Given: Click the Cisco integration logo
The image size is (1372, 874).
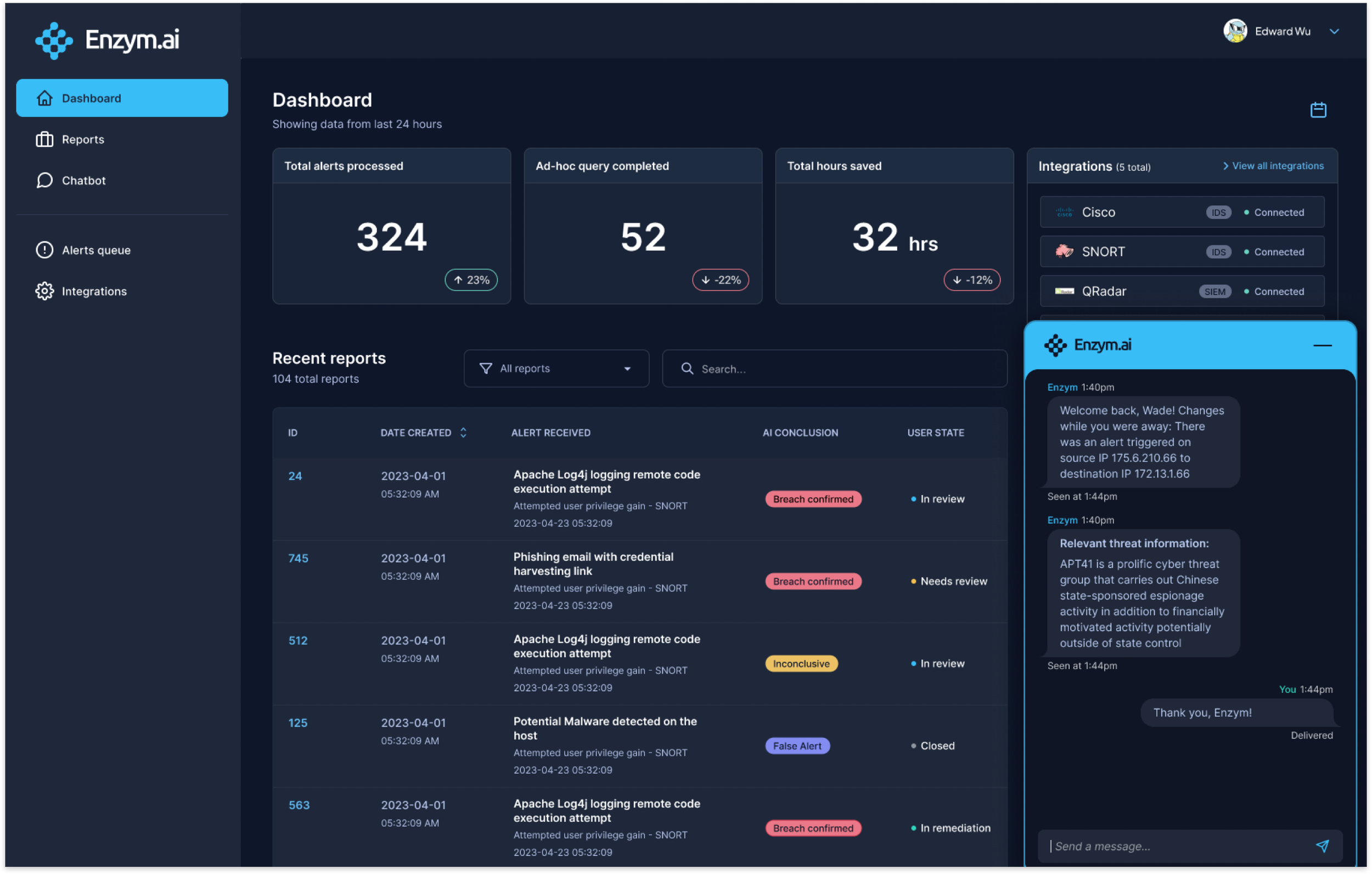Looking at the screenshot, I should click(x=1064, y=212).
